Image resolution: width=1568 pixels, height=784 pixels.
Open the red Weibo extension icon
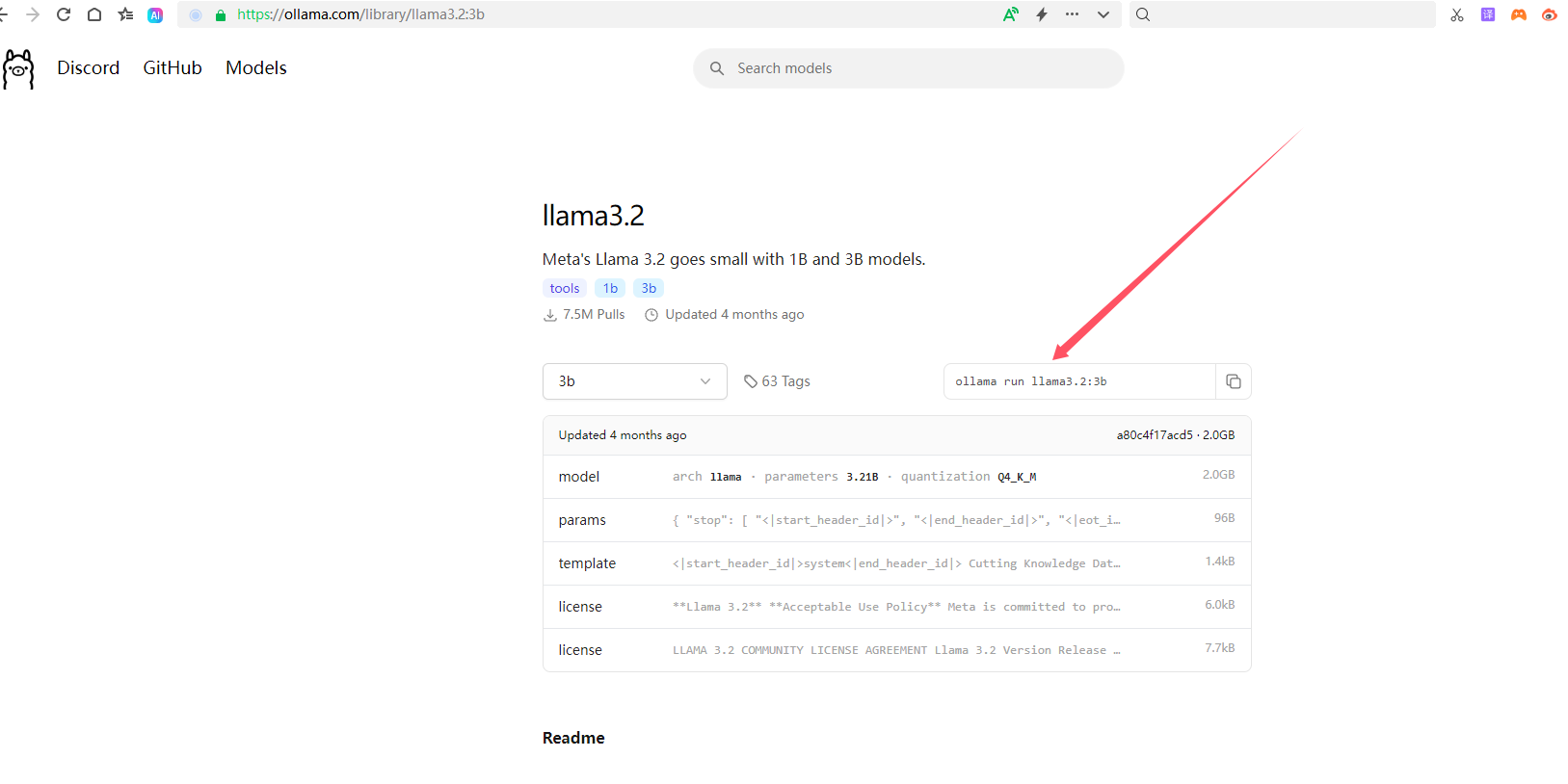(1550, 14)
